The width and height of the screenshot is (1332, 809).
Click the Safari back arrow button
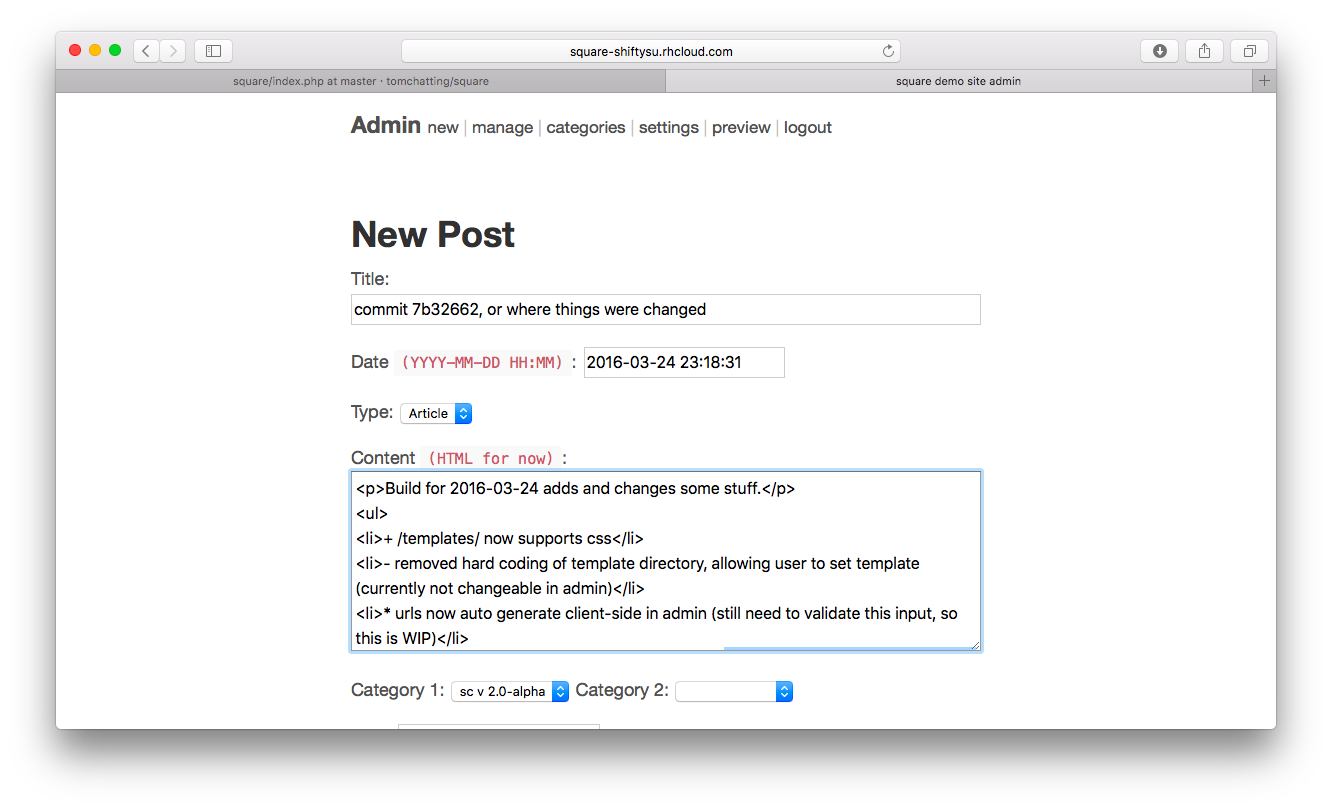146,51
